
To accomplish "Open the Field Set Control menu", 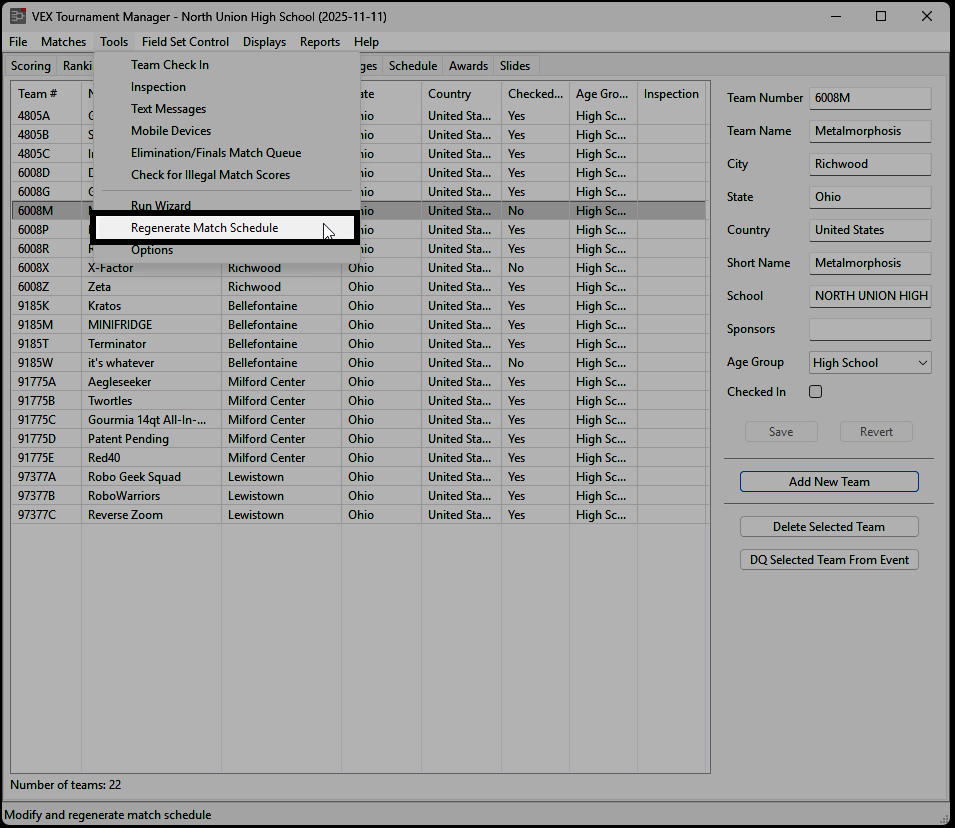I will [185, 41].
